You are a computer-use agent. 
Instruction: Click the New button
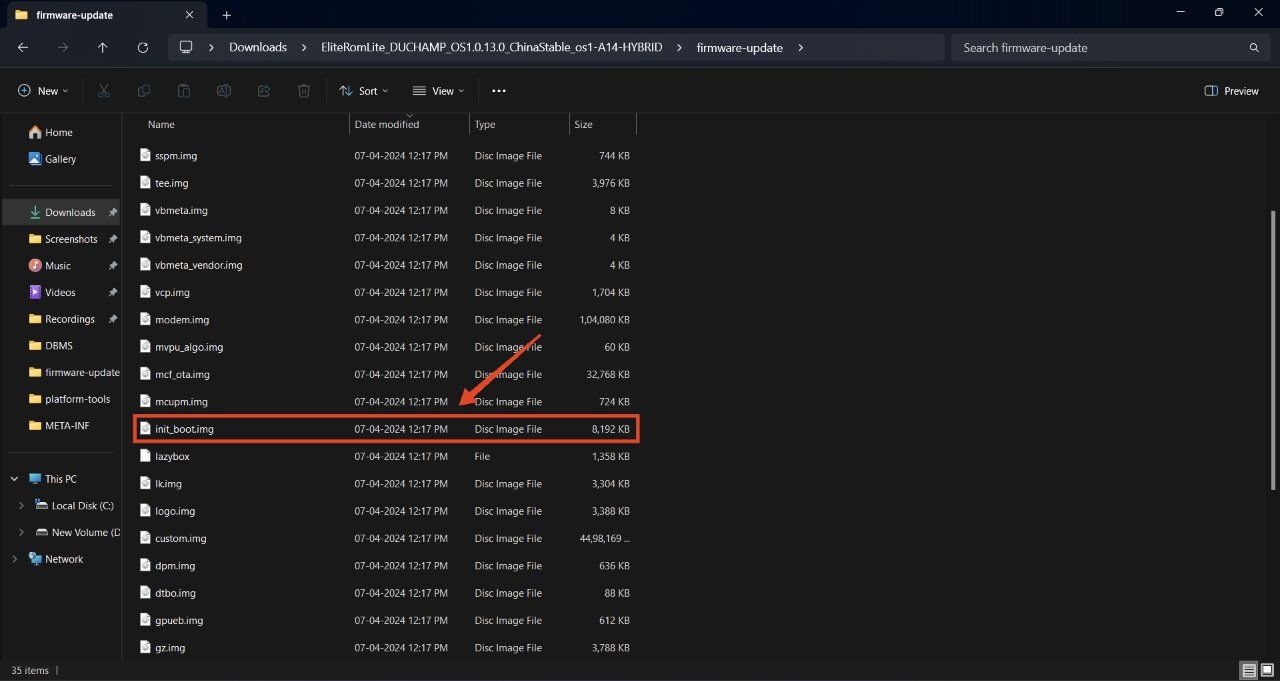point(43,91)
